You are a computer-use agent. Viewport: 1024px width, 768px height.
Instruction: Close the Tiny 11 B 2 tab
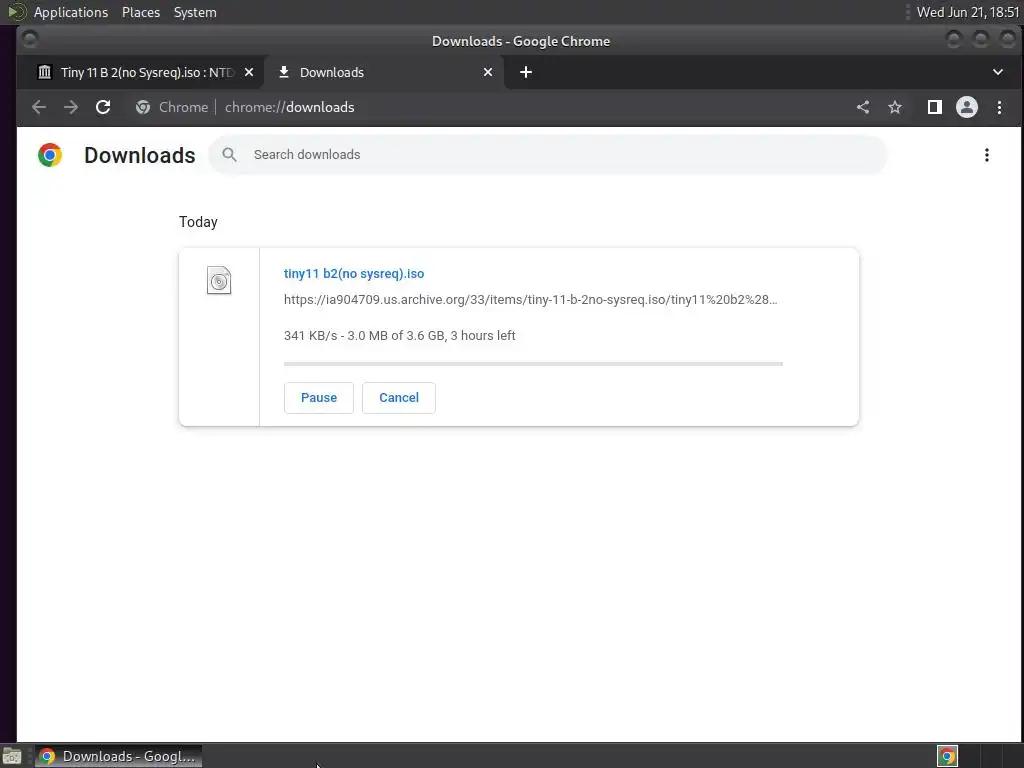click(x=249, y=72)
